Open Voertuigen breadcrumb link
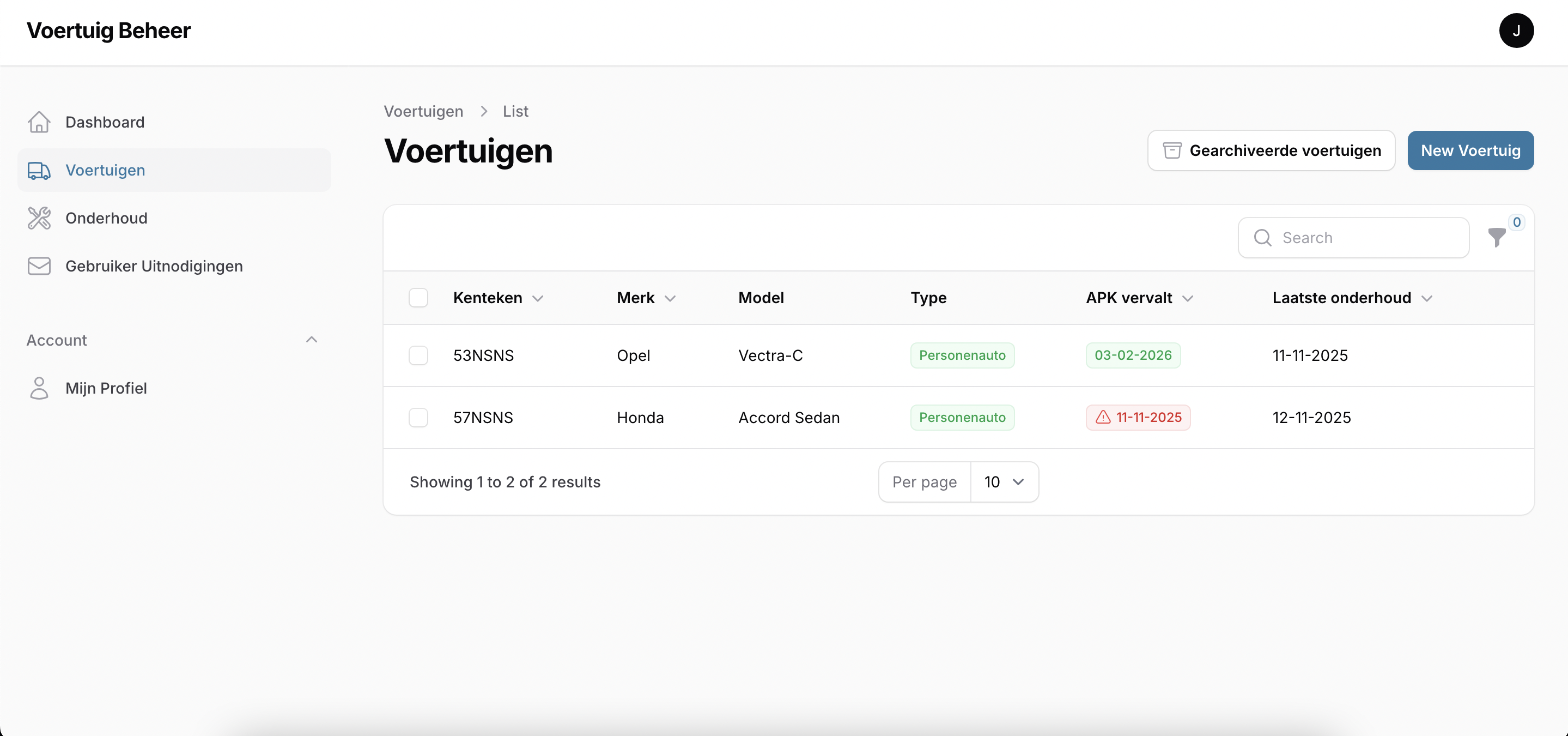 point(424,111)
